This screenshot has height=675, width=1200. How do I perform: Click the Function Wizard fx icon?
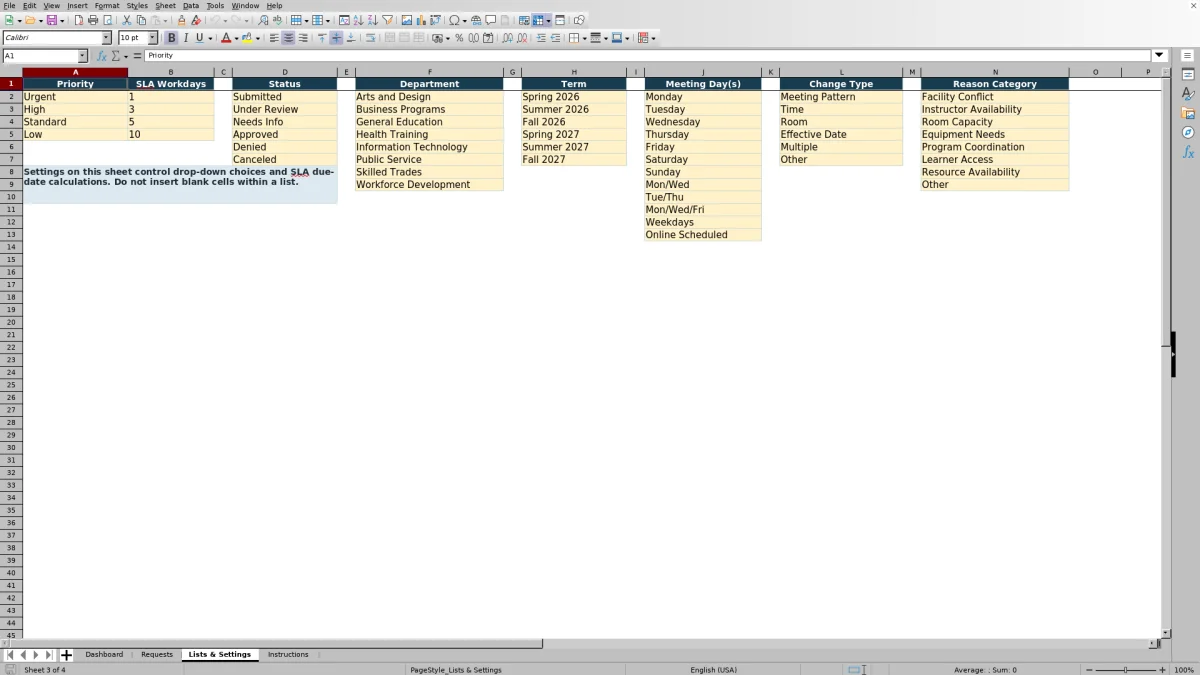(x=102, y=56)
